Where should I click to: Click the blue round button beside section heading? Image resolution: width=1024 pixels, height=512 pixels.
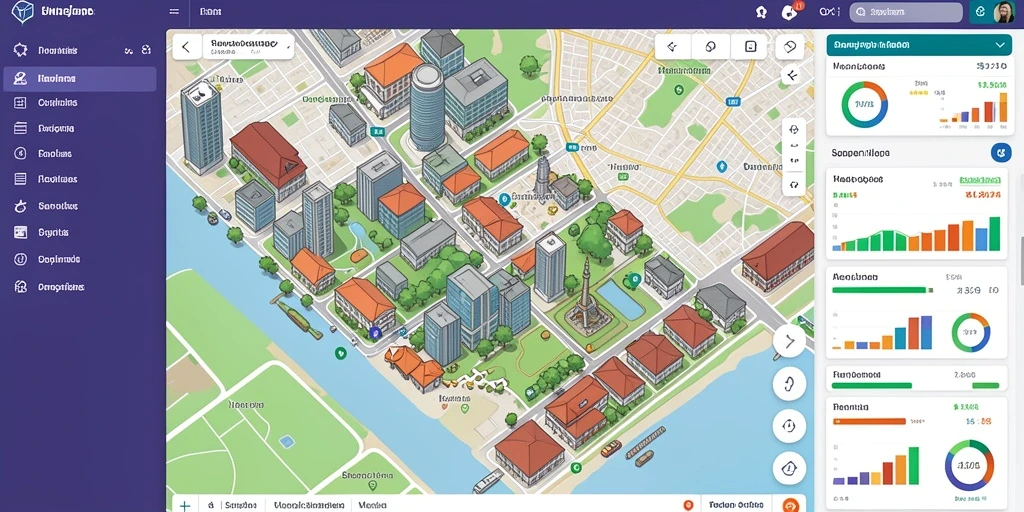(x=1000, y=153)
